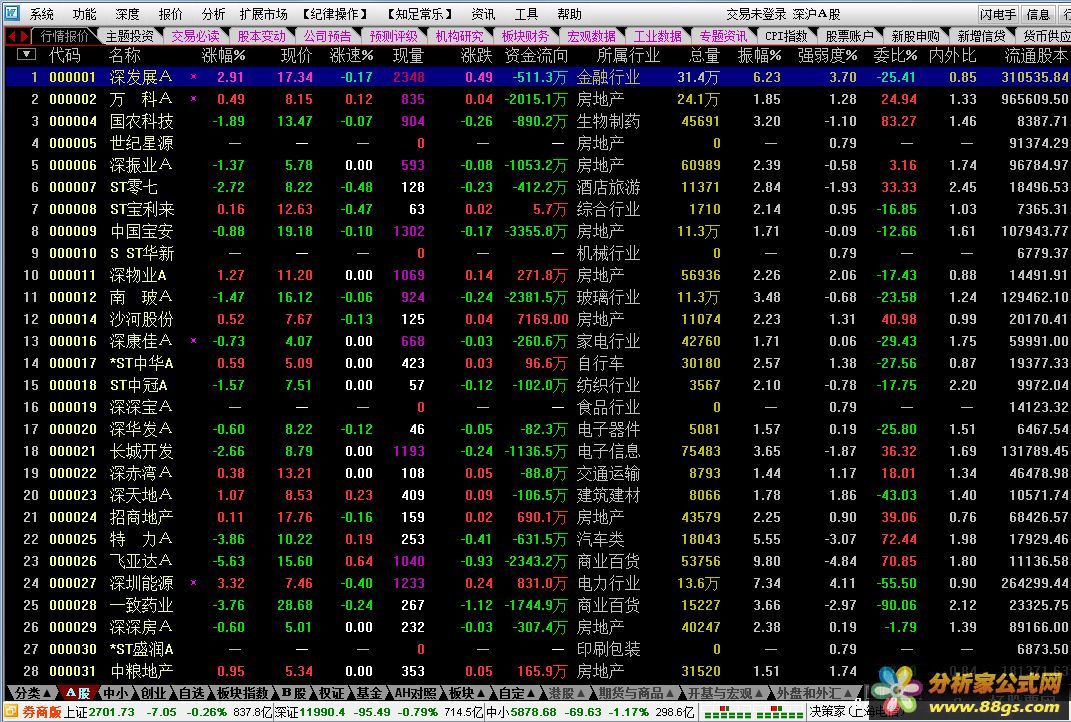The height and width of the screenshot is (722, 1071).
Task: Switch to the 交易必读 tab
Action: point(195,36)
